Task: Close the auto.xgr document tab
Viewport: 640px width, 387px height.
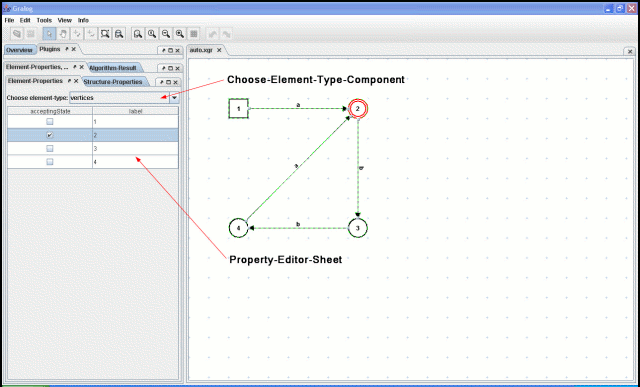Action: click(x=219, y=50)
